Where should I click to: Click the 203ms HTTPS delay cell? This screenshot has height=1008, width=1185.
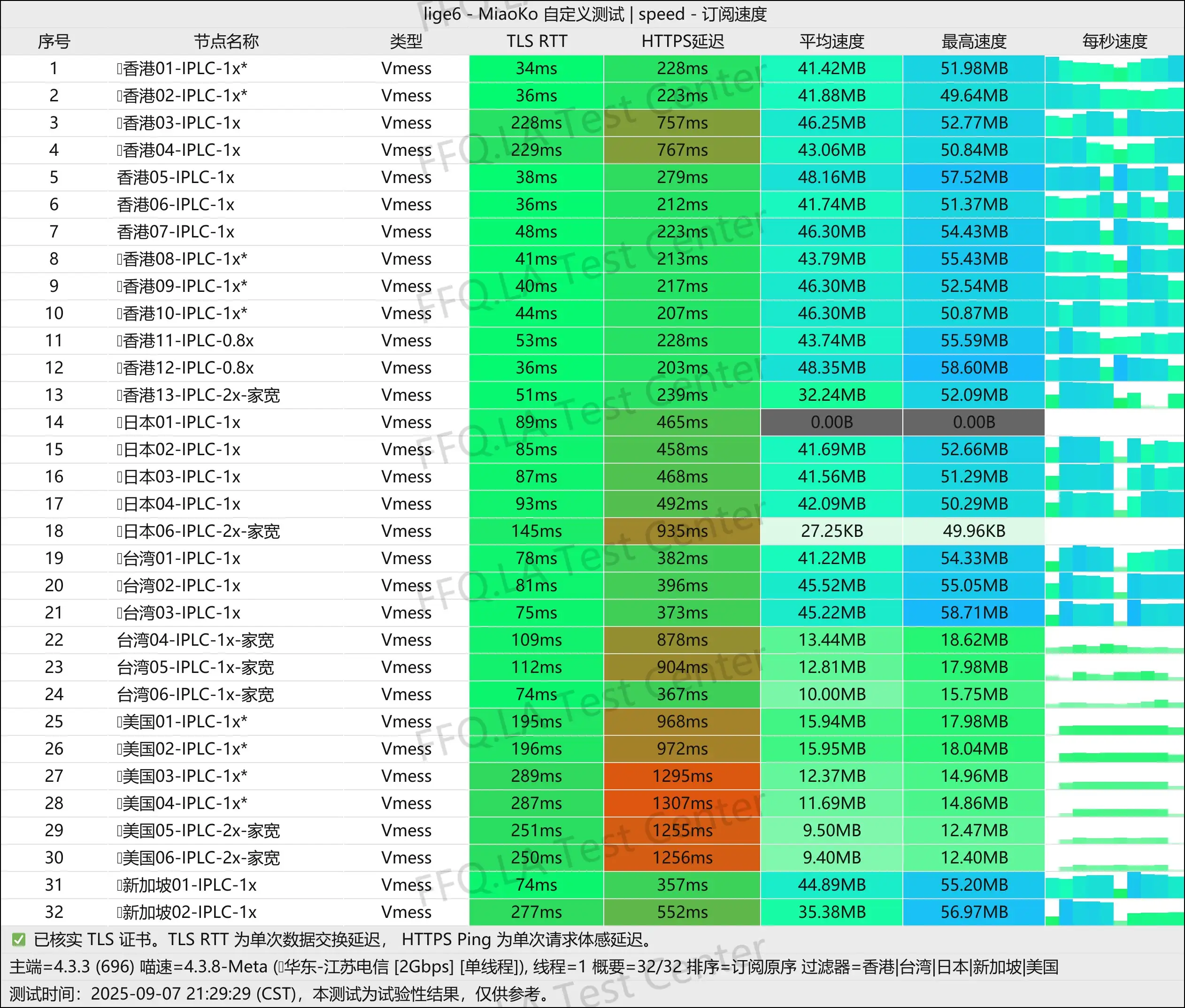point(682,367)
